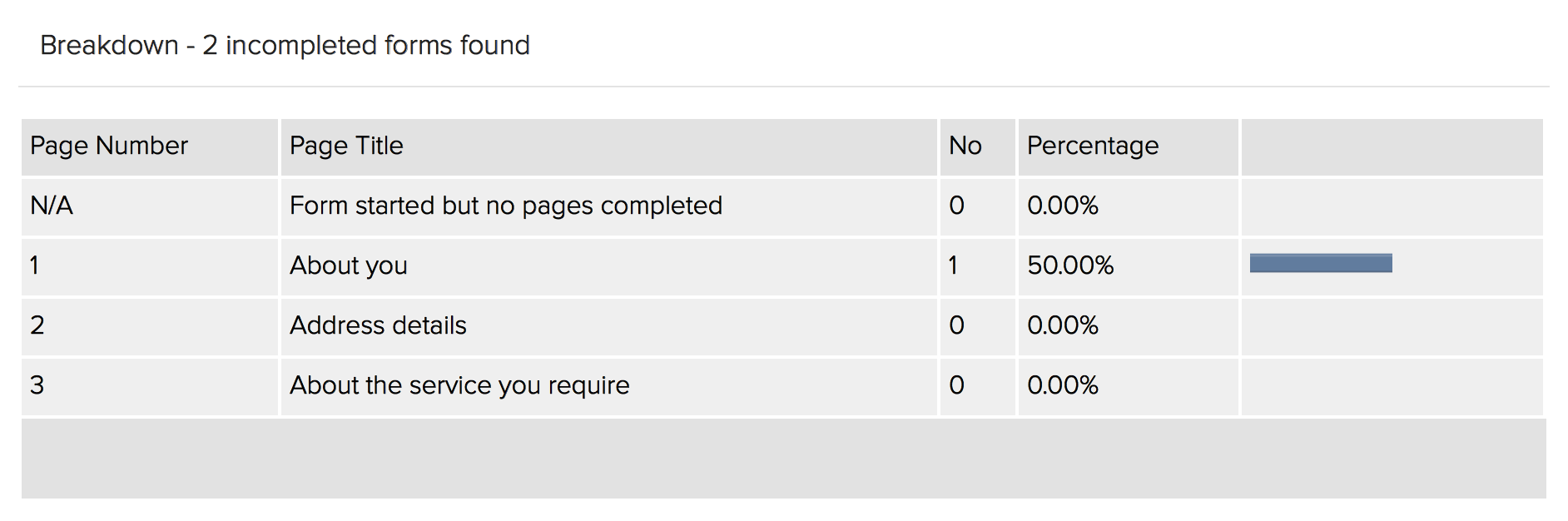This screenshot has height=521, width=1568.
Task: Click percentage cell for 'About the service' row
Action: click(x=1063, y=385)
